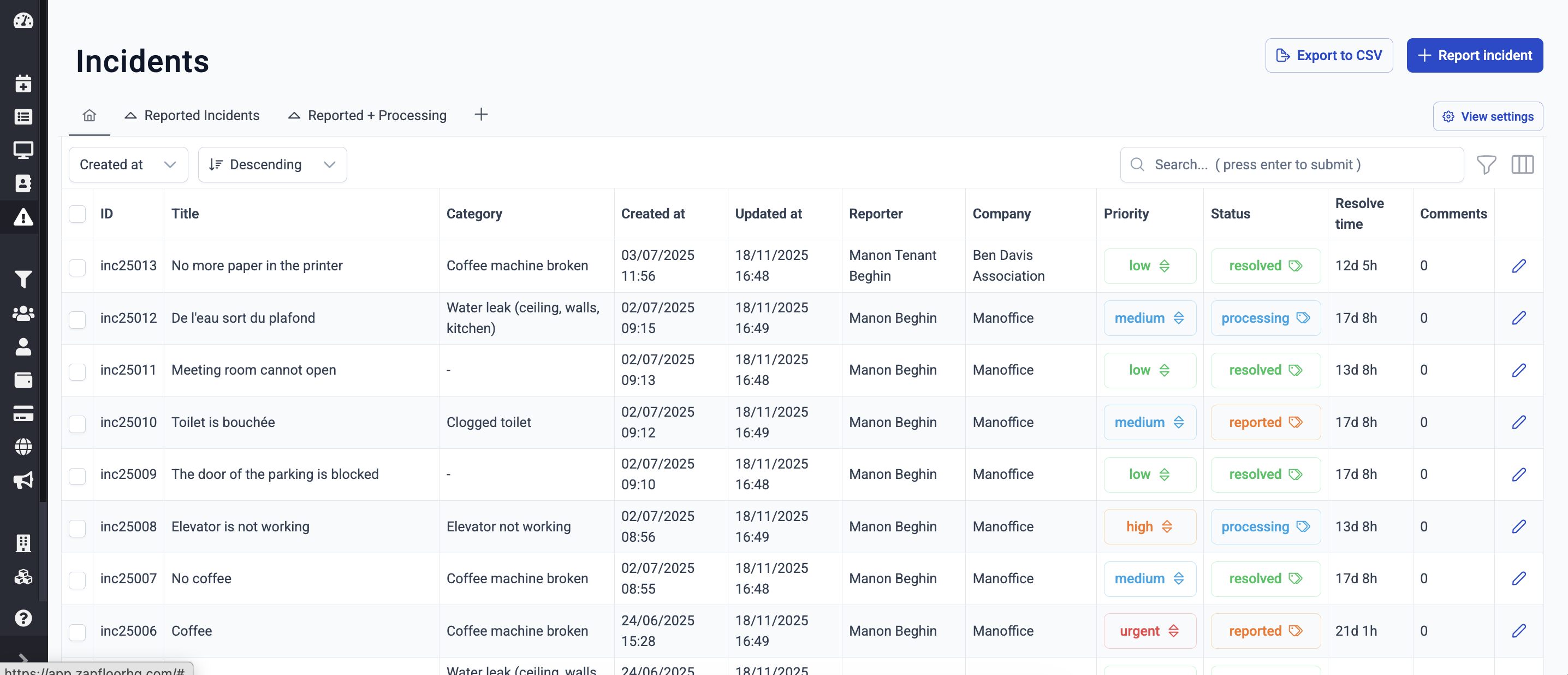
Task: Tick the checkbox for inc25007 No coffee
Action: (x=78, y=579)
